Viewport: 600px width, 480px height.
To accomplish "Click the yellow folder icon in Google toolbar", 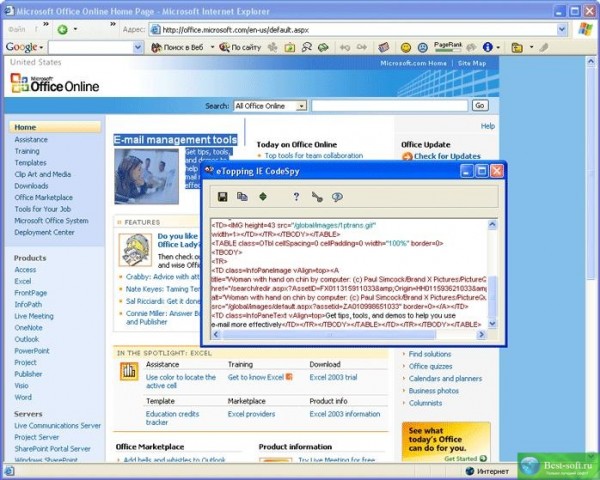I will point(517,47).
